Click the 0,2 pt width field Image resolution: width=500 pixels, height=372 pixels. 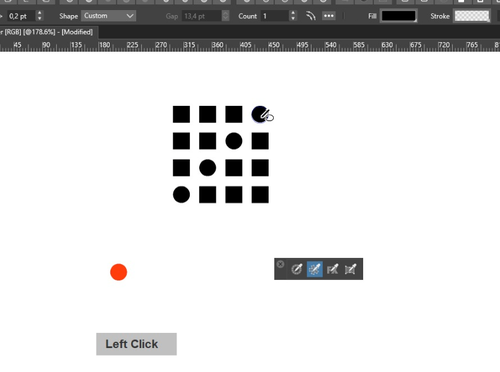(x=21, y=16)
